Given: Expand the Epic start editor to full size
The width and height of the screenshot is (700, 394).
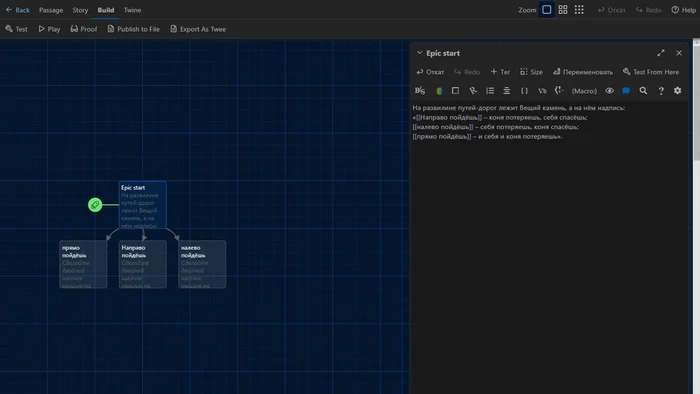Looking at the screenshot, I should (661, 53).
